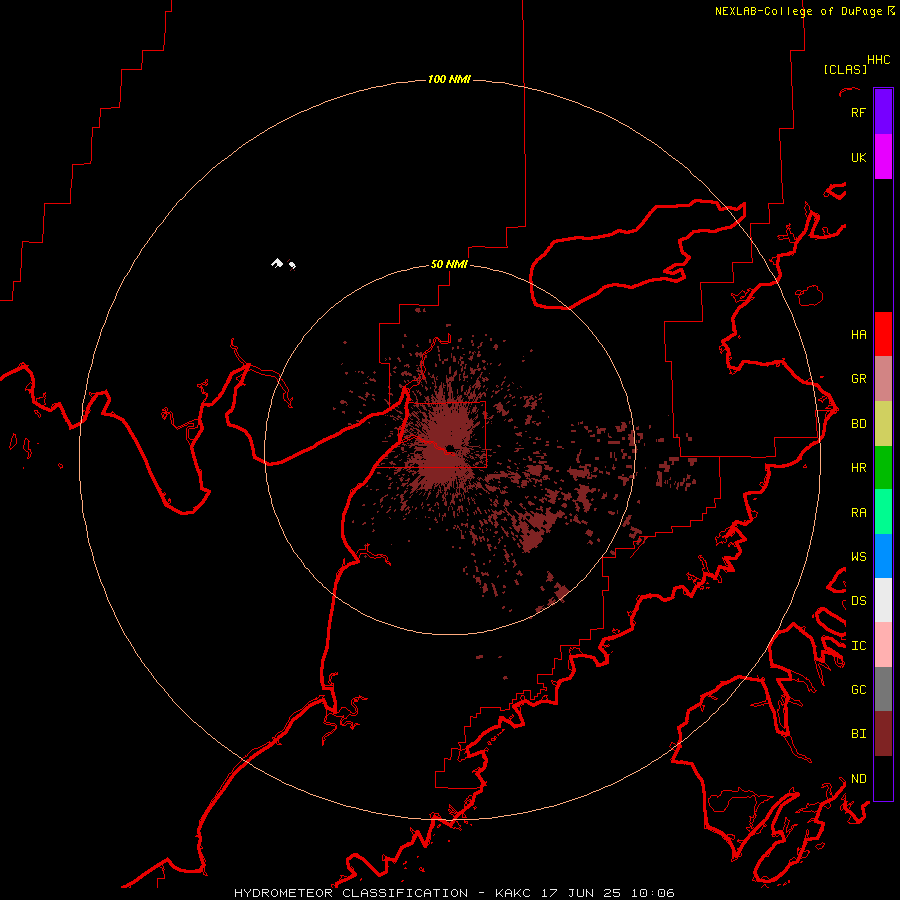
Task: Click the RF legend label
Action: pyautogui.click(x=858, y=112)
